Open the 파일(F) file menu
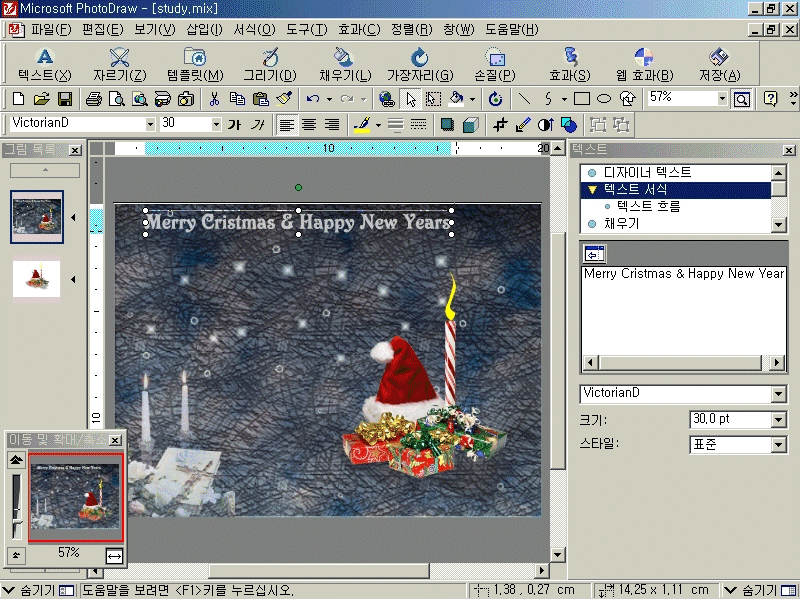800x600 pixels. (51, 30)
